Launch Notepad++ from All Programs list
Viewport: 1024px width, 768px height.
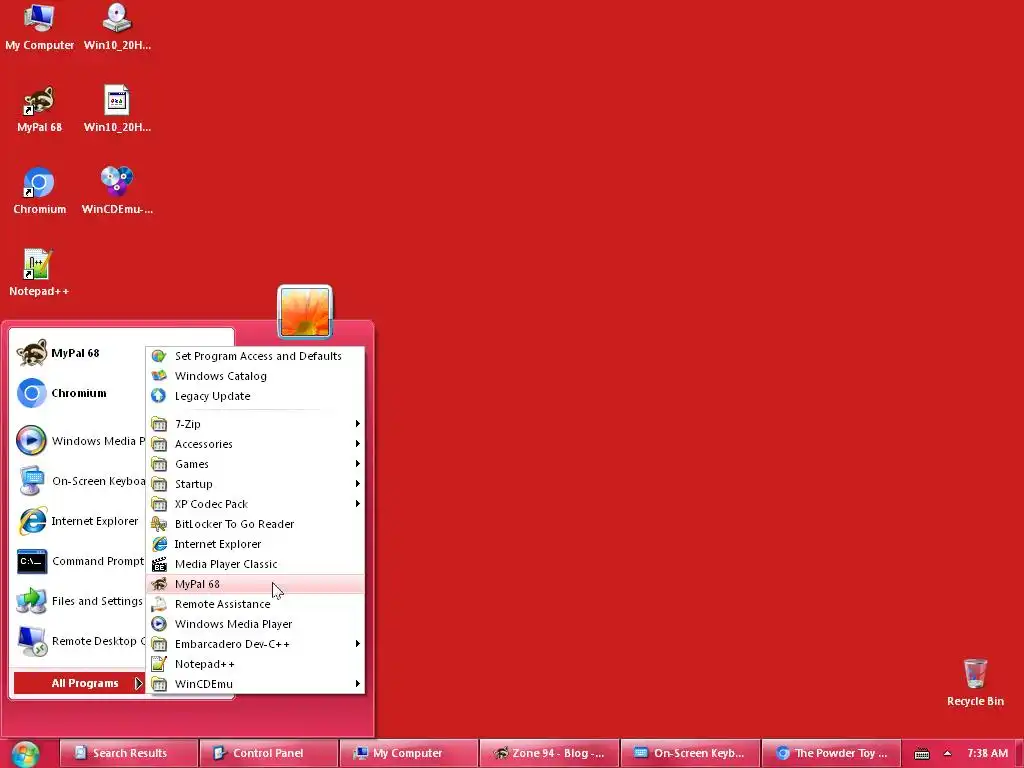[x=256, y=664]
